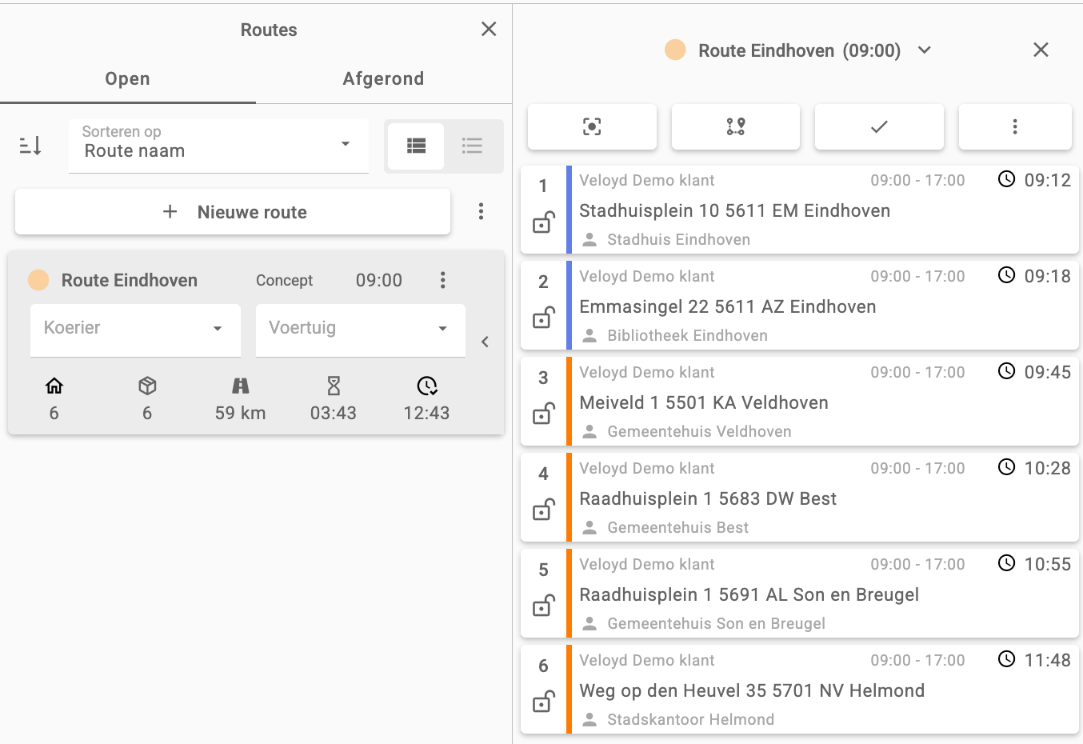Click the person icon beside Gemeentehuis Best

pyautogui.click(x=589, y=528)
